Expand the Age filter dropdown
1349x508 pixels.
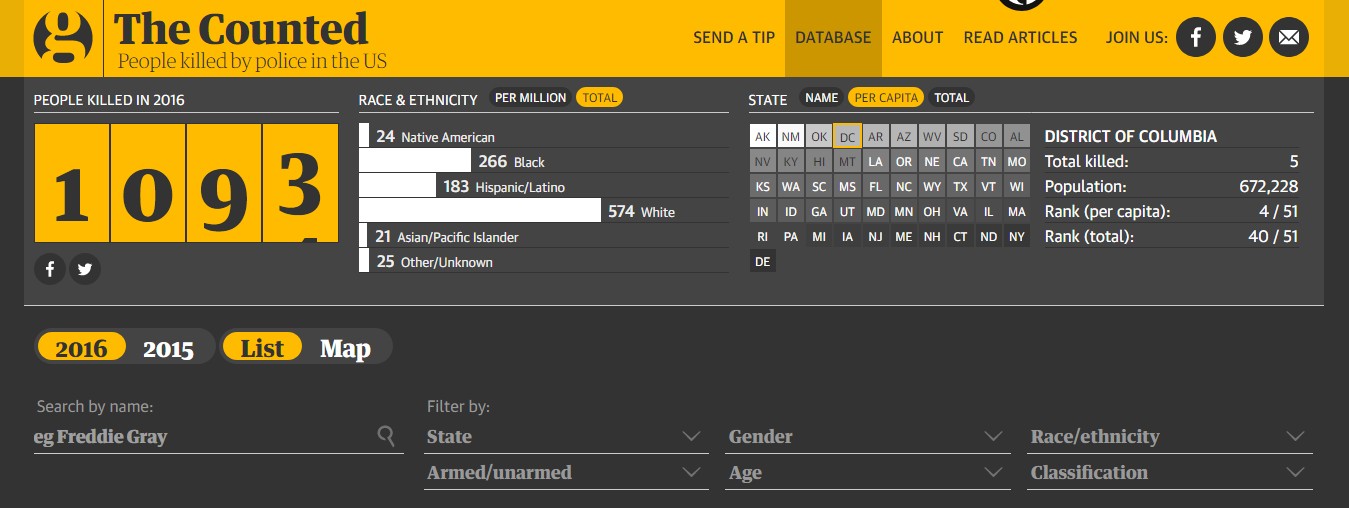click(x=867, y=473)
